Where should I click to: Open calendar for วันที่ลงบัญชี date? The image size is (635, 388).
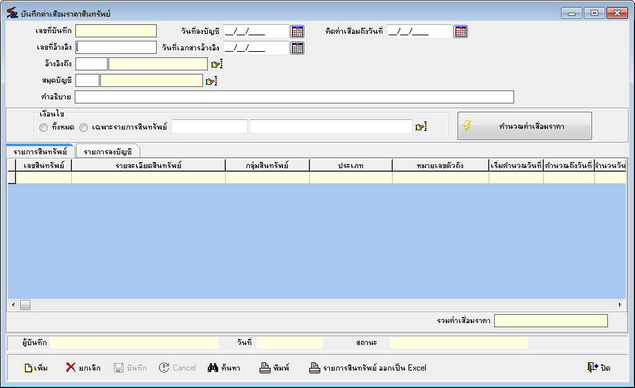point(297,31)
